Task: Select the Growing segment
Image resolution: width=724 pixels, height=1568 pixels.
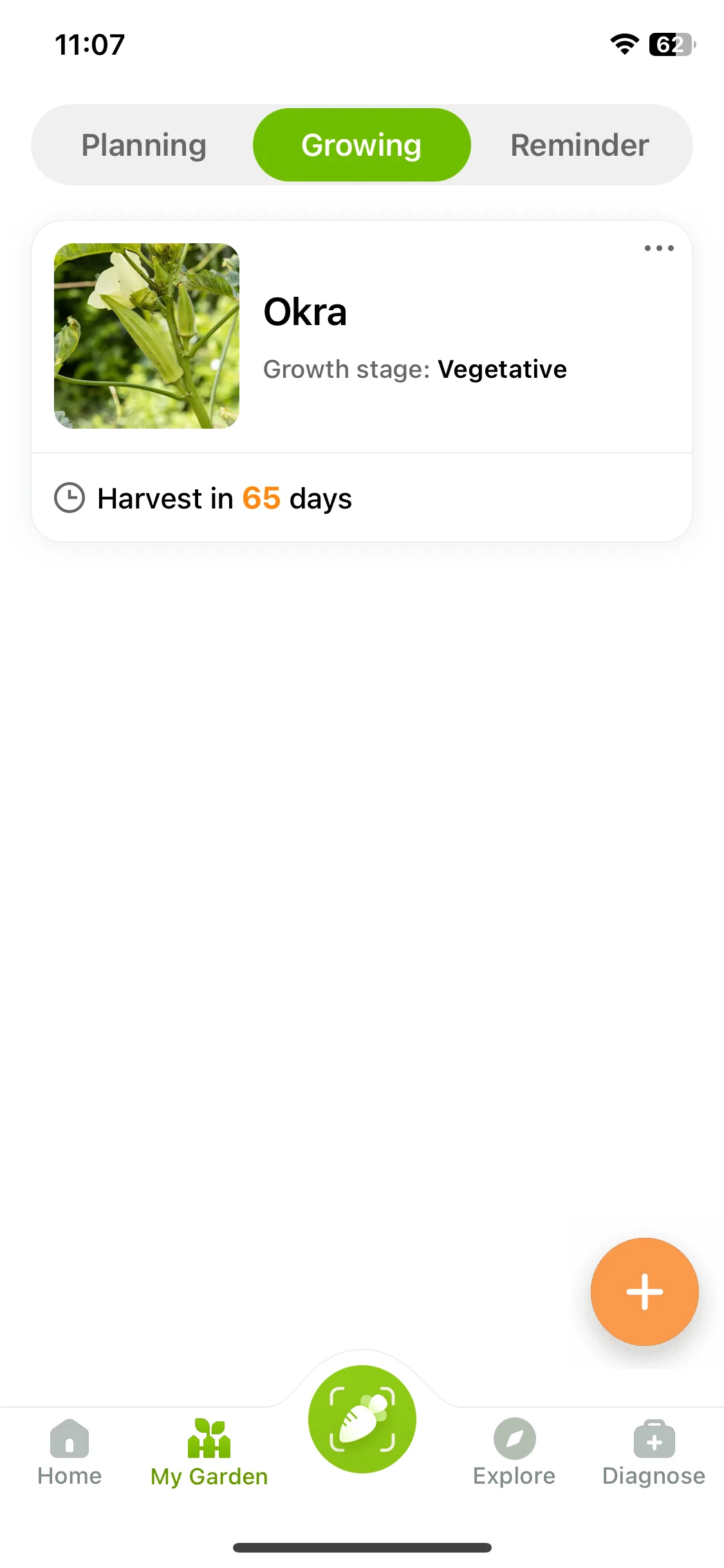Action: [362, 145]
